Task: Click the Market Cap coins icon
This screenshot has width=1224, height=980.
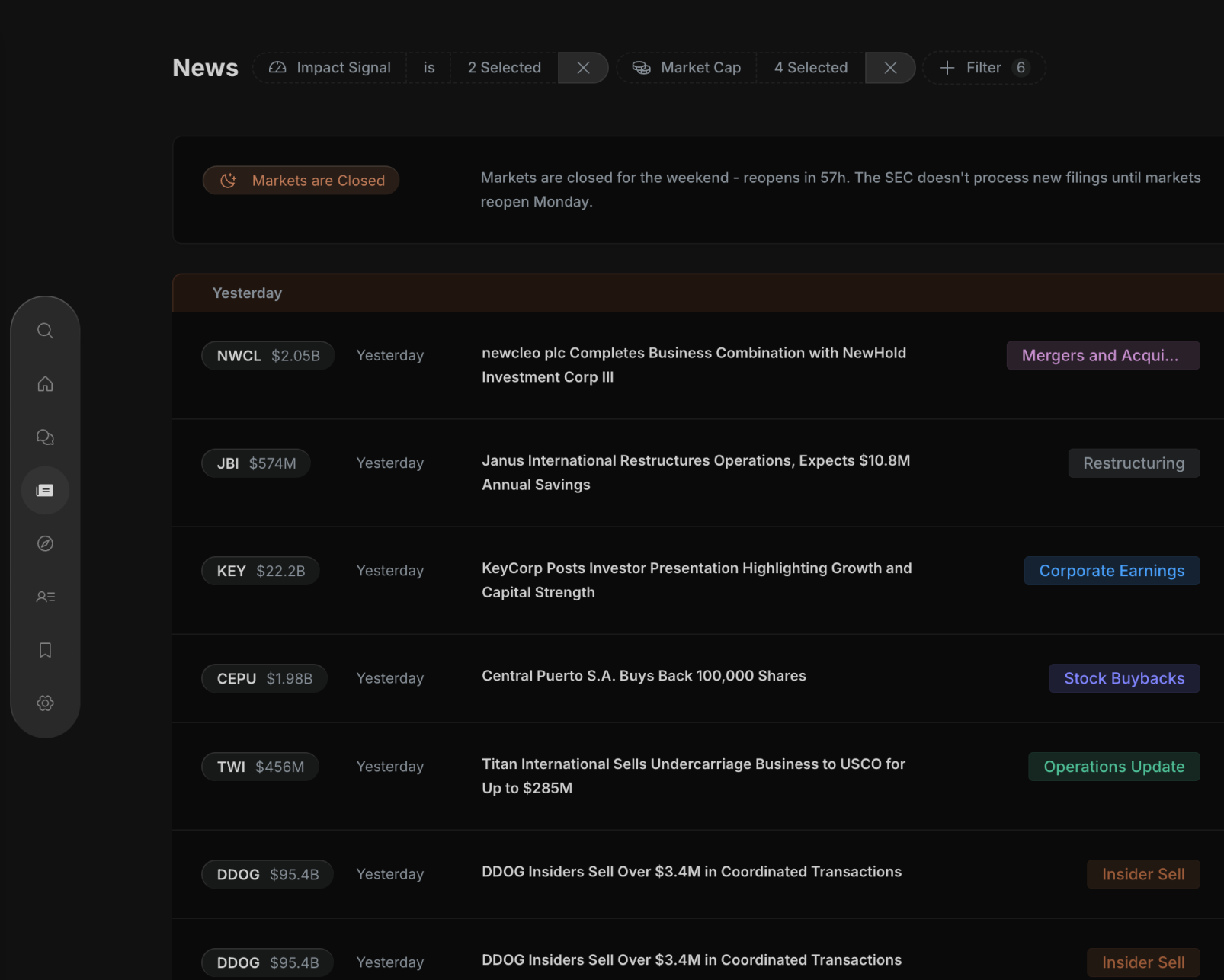Action: 642,68
